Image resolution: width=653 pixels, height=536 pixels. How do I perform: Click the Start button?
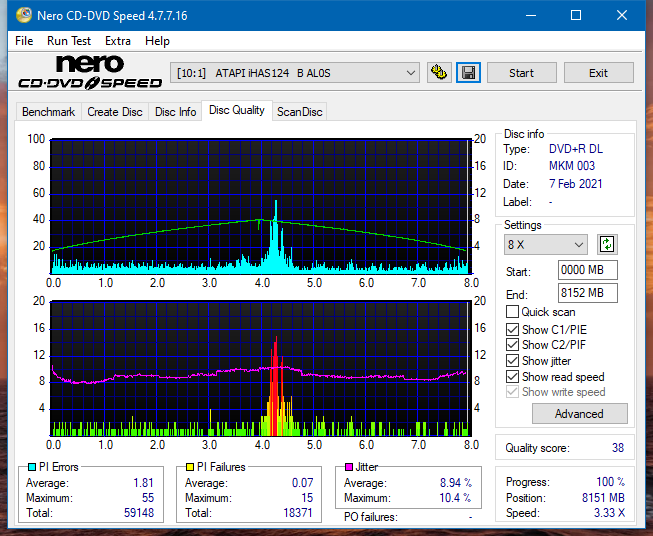(x=521, y=73)
